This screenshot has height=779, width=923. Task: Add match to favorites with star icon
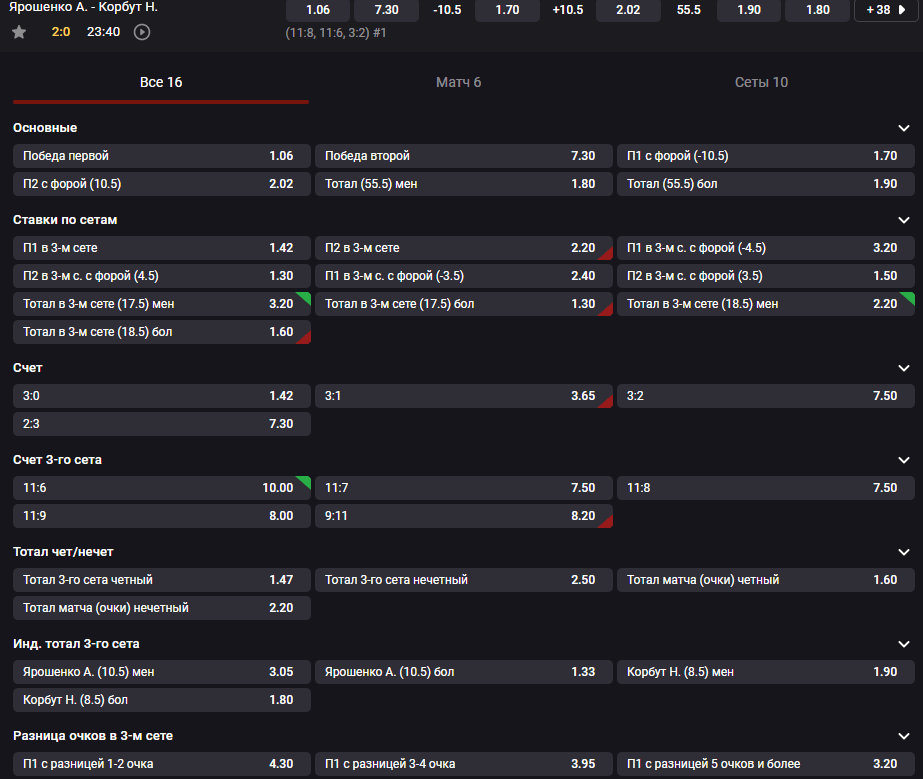pos(19,32)
